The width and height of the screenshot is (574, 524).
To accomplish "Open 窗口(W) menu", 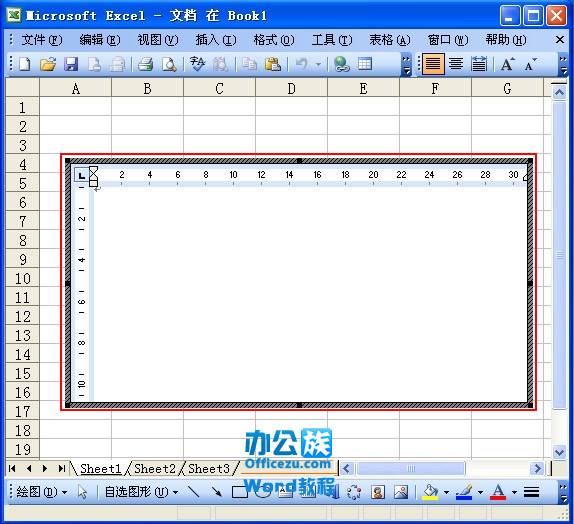I will click(448, 40).
